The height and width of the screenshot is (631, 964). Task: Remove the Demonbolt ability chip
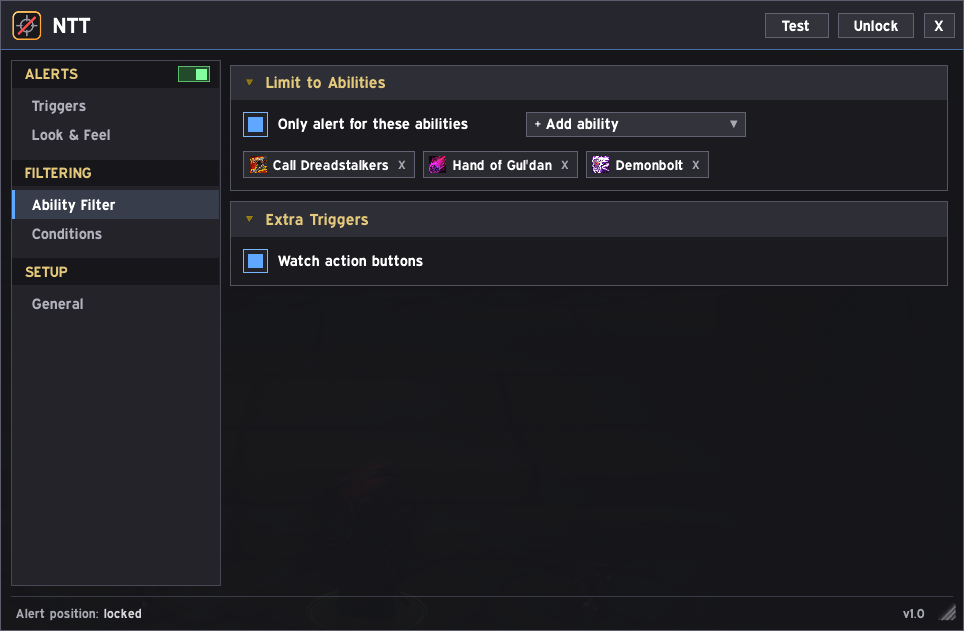tap(695, 165)
